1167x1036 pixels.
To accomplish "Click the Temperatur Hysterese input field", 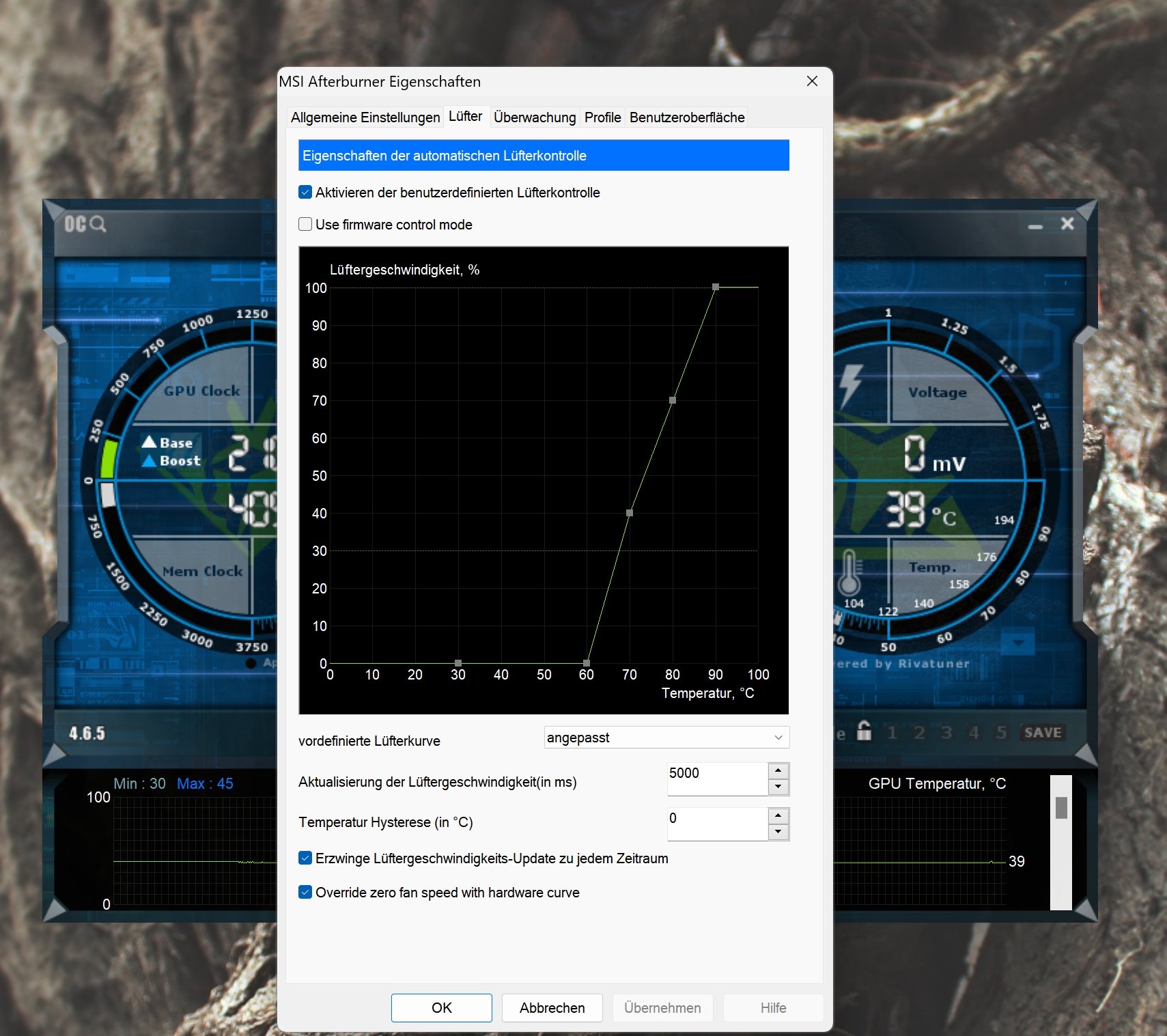I will click(x=717, y=824).
